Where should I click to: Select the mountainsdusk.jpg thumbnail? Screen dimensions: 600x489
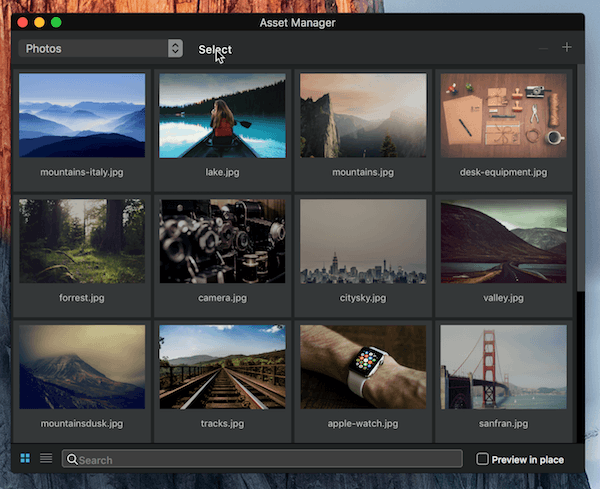point(82,367)
